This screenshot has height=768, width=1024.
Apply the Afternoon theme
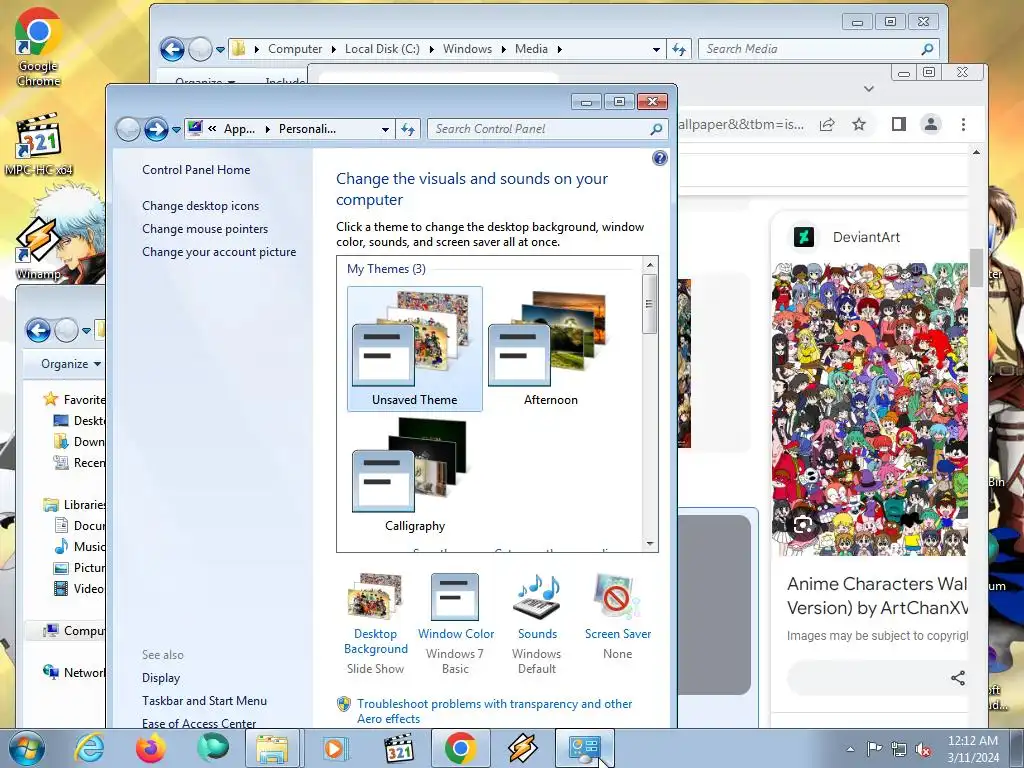point(550,348)
